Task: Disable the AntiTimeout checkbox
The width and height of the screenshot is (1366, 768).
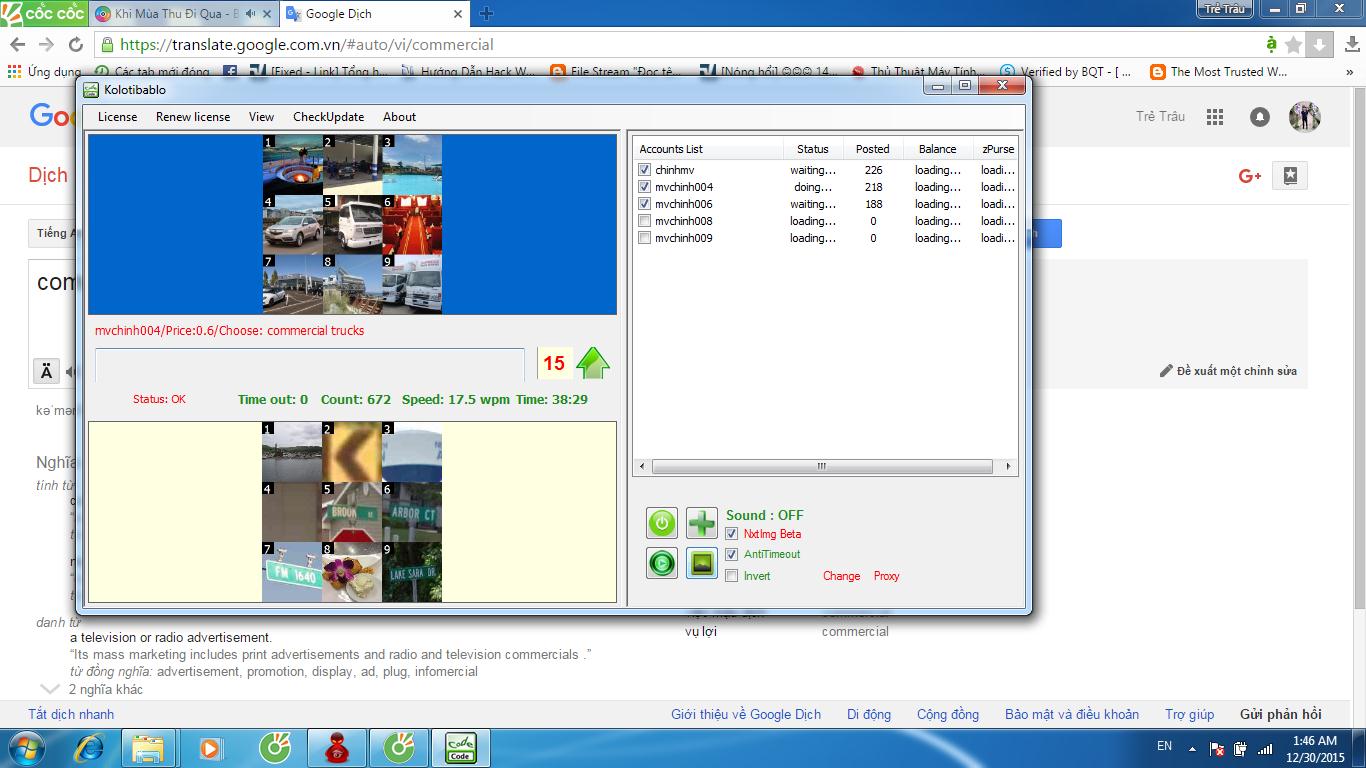Action: [732, 554]
